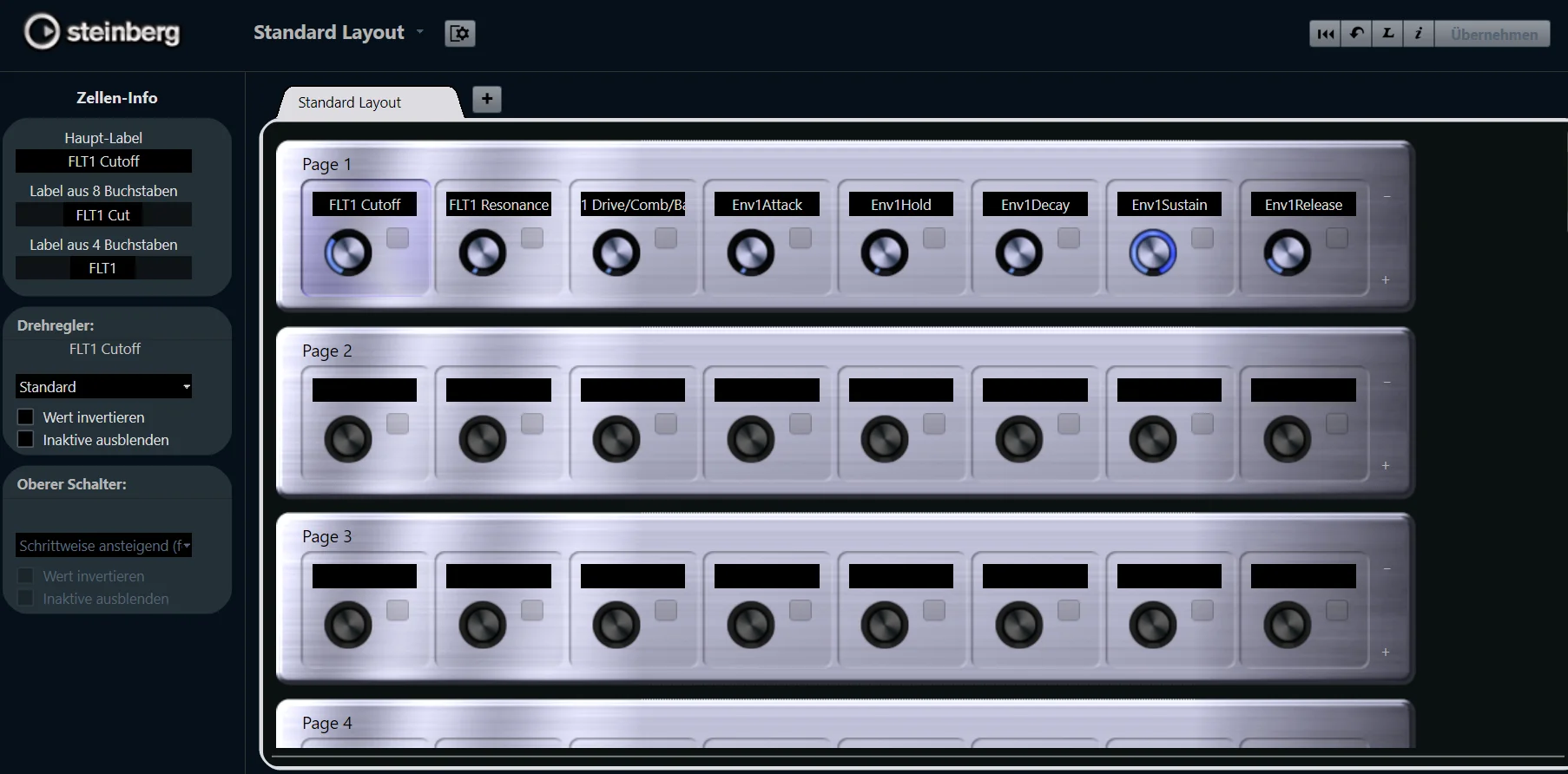Enable Wert invertieren under Drehregler
The image size is (1568, 774).
tap(26, 417)
